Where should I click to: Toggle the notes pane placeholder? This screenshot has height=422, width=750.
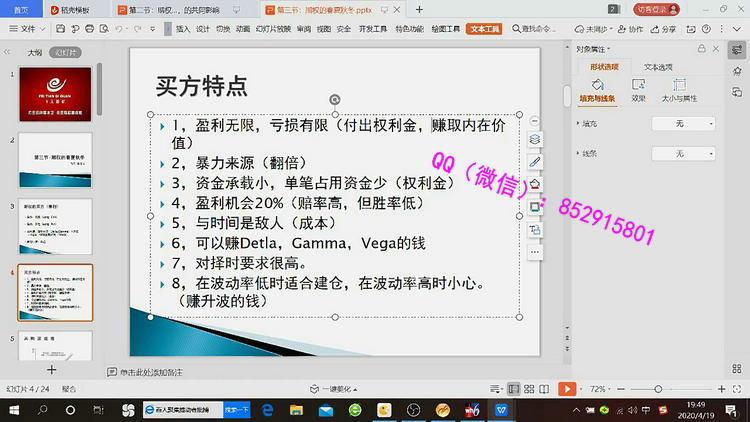(150, 372)
